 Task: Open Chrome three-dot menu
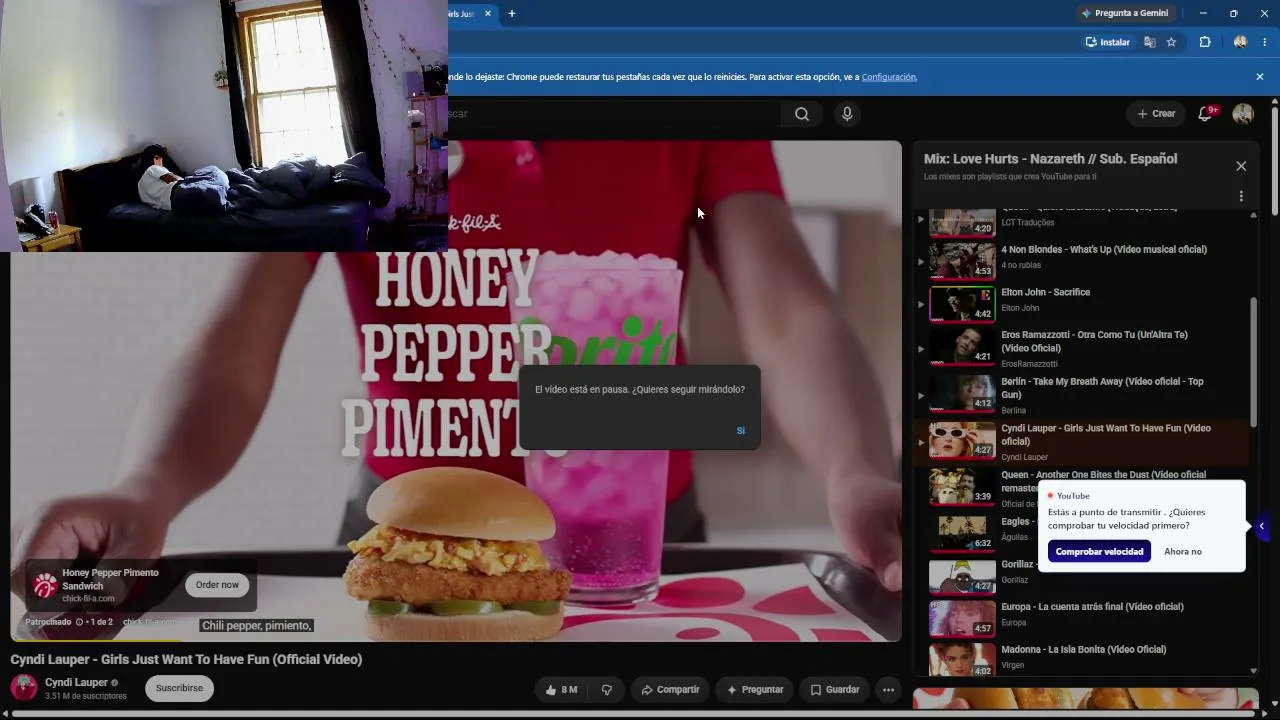(1265, 42)
